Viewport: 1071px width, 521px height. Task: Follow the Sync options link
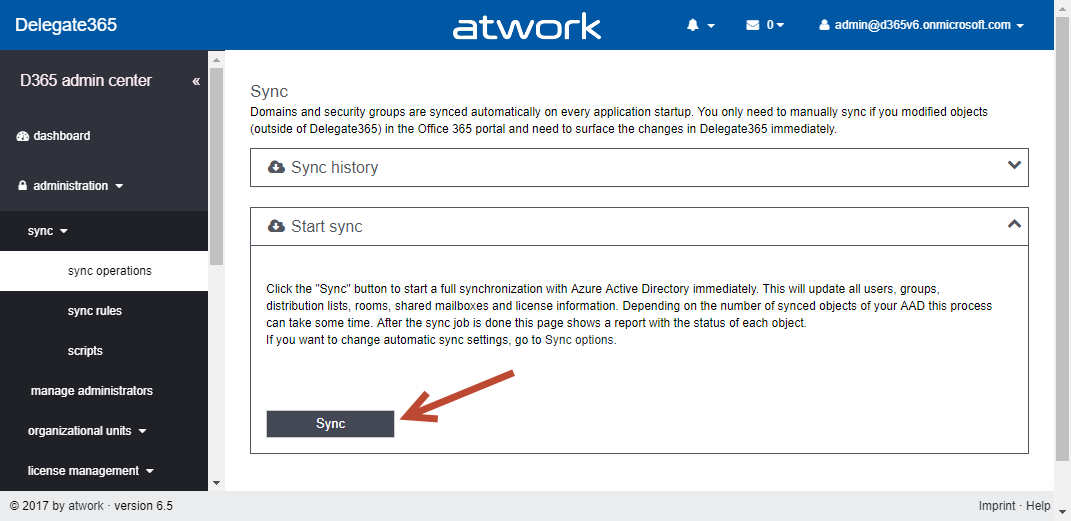tap(579, 339)
